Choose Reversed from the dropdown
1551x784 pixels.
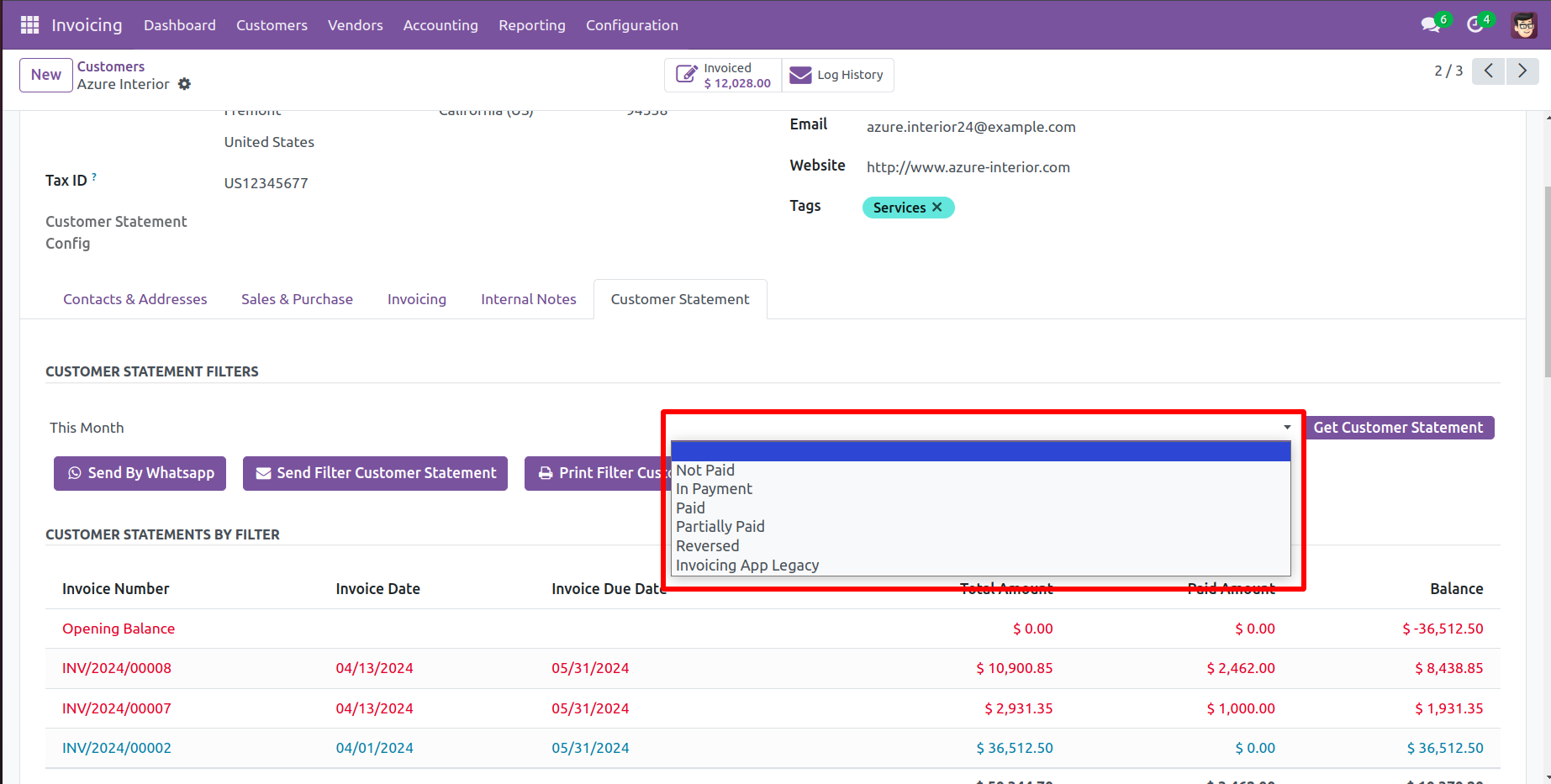point(981,546)
